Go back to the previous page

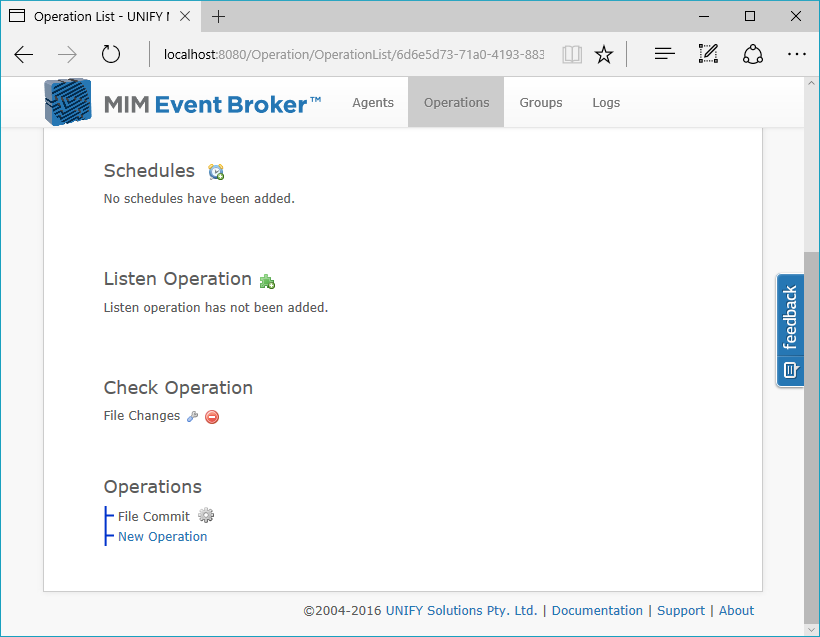(x=24, y=54)
